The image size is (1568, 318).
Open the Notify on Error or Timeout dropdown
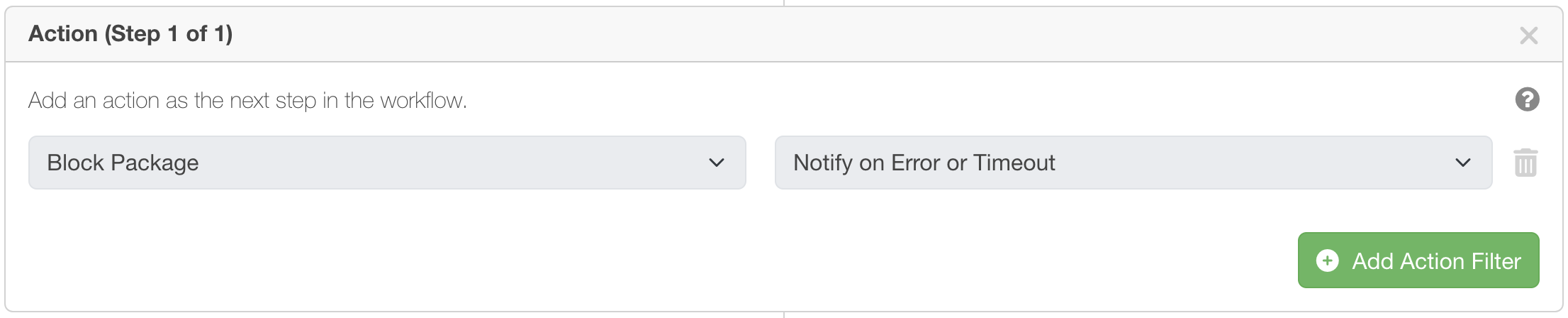coord(1133,163)
